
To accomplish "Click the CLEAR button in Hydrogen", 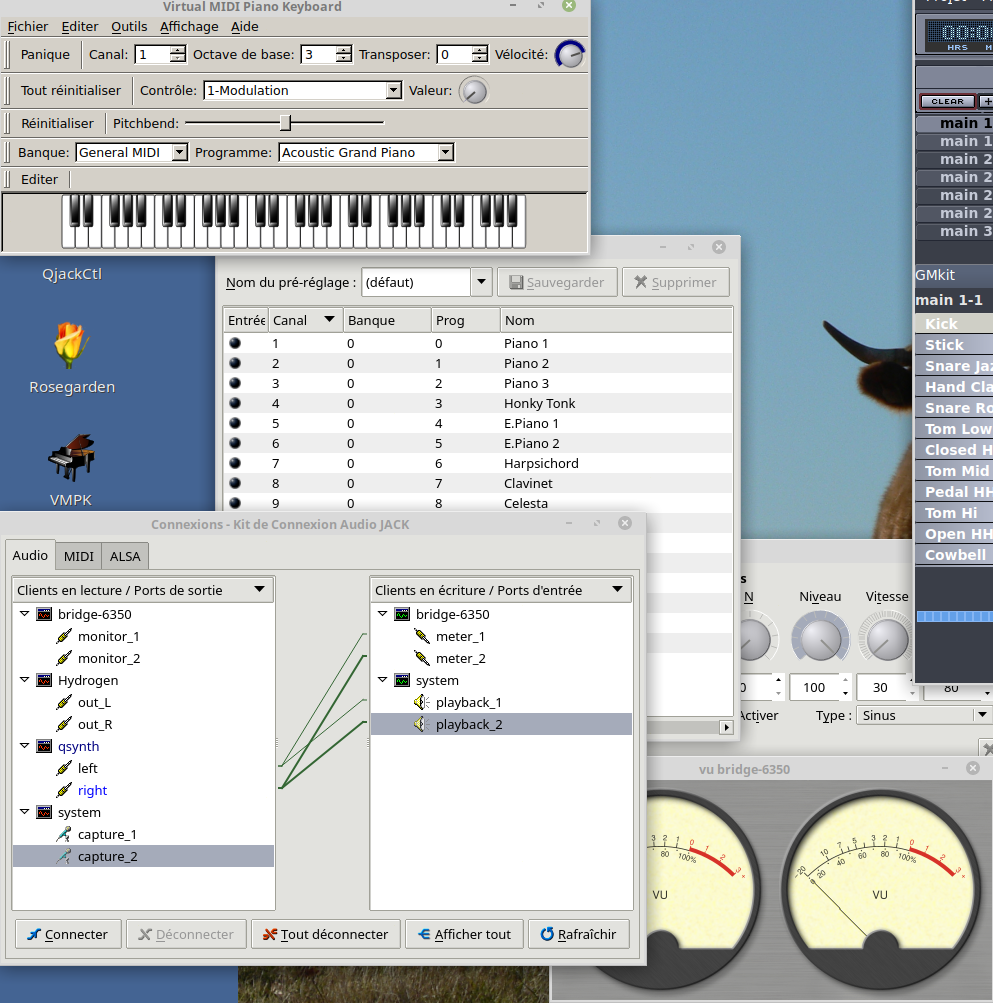I will pyautogui.click(x=947, y=102).
